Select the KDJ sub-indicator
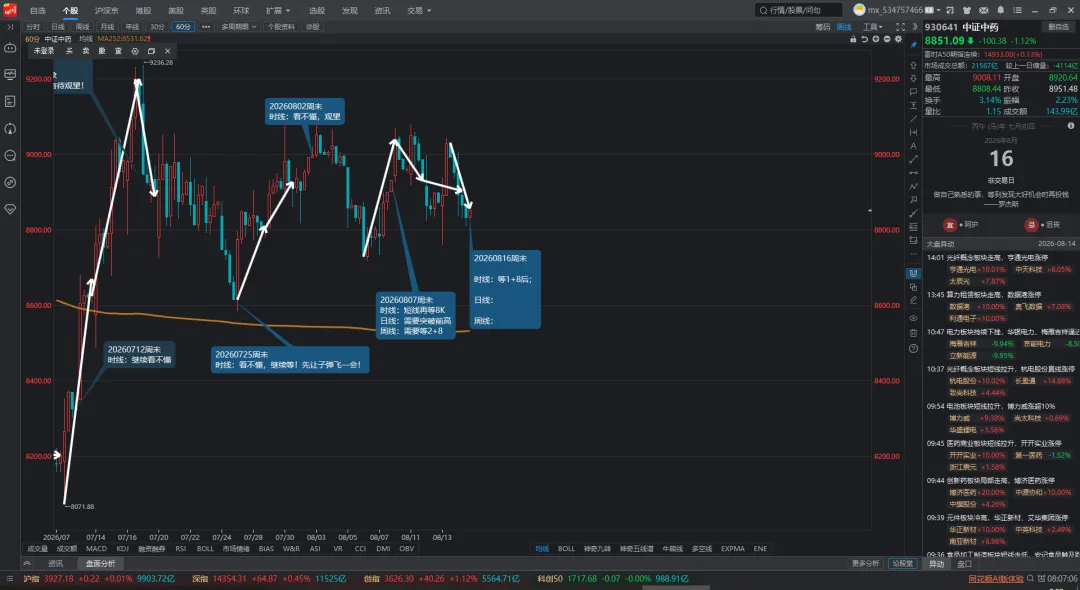 click(123, 549)
